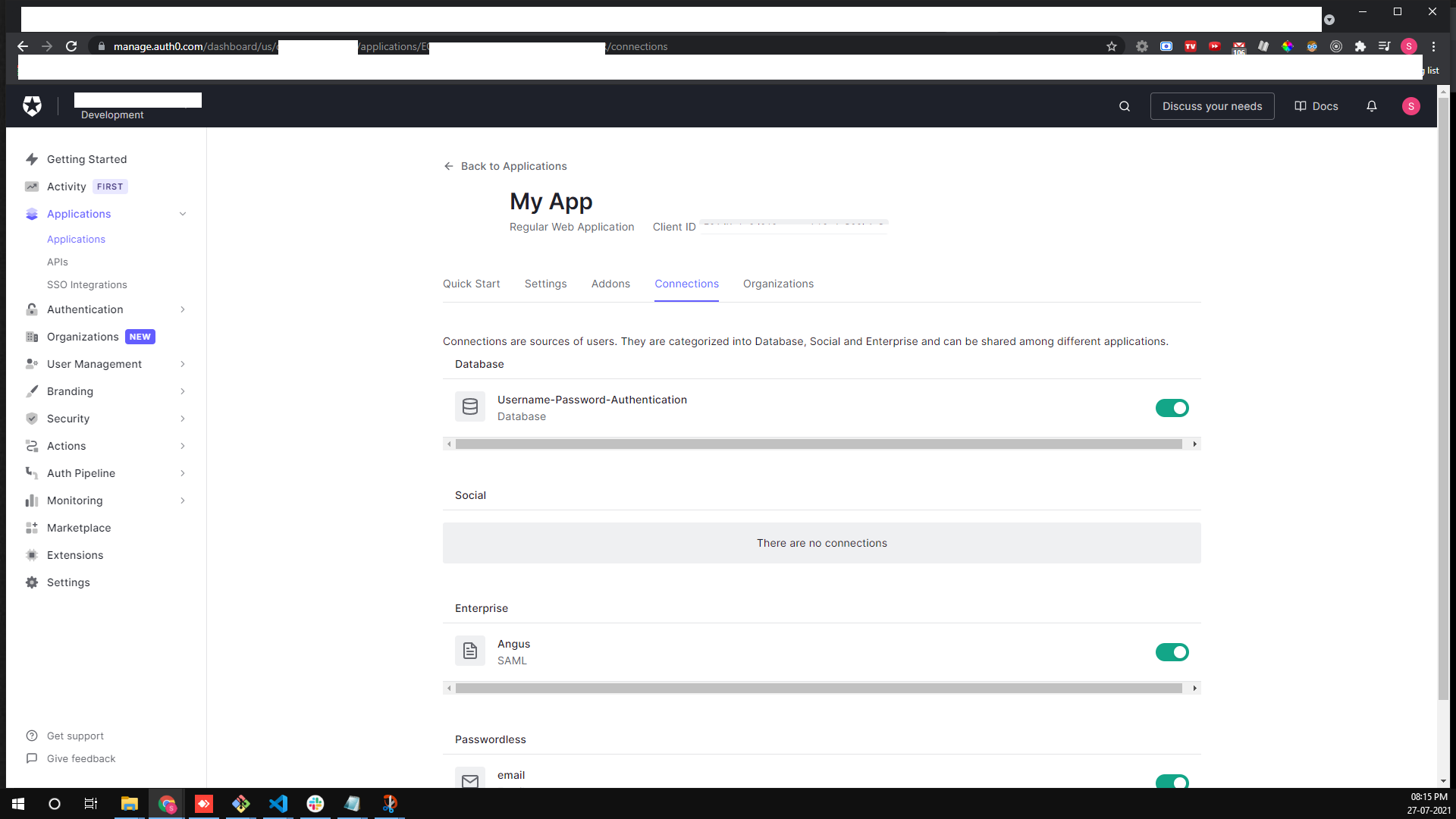Open Visual Studio Code from the taskbar
1456x819 pixels.
[278, 804]
